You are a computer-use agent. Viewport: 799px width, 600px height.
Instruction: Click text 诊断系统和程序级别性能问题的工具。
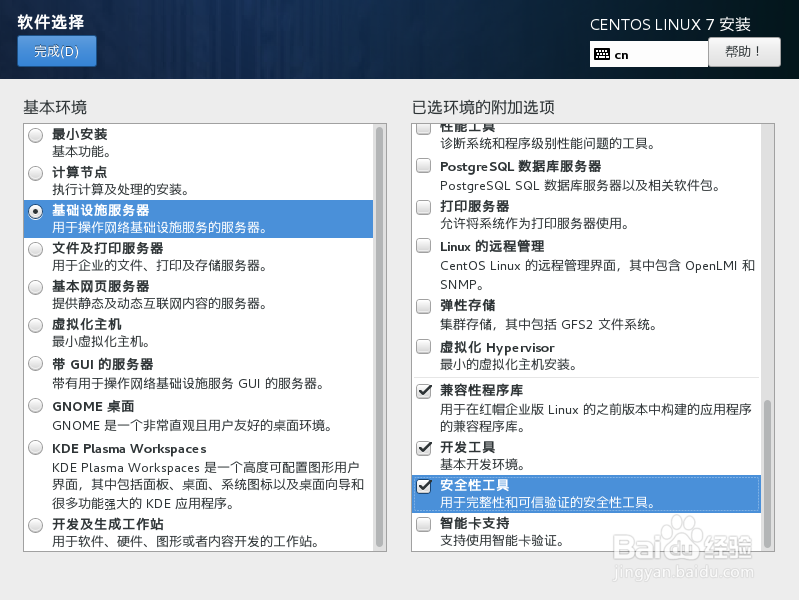[x=548, y=144]
